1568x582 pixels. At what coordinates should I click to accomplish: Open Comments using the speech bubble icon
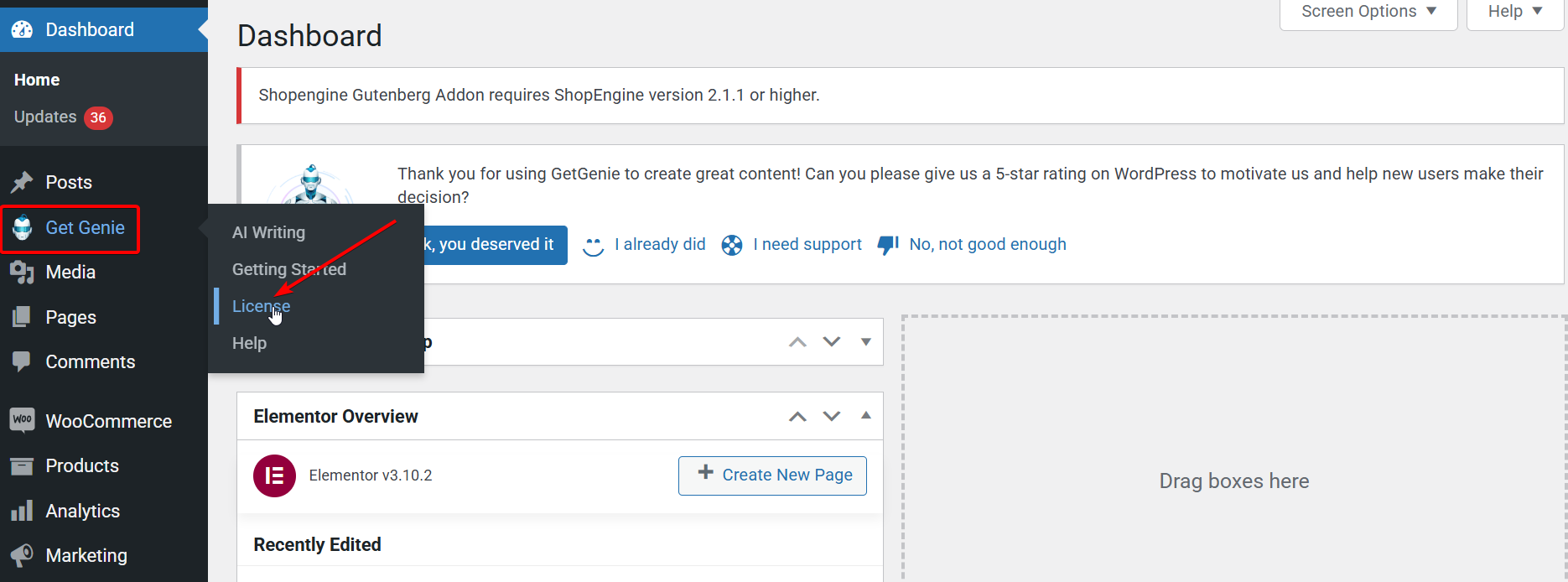[23, 361]
